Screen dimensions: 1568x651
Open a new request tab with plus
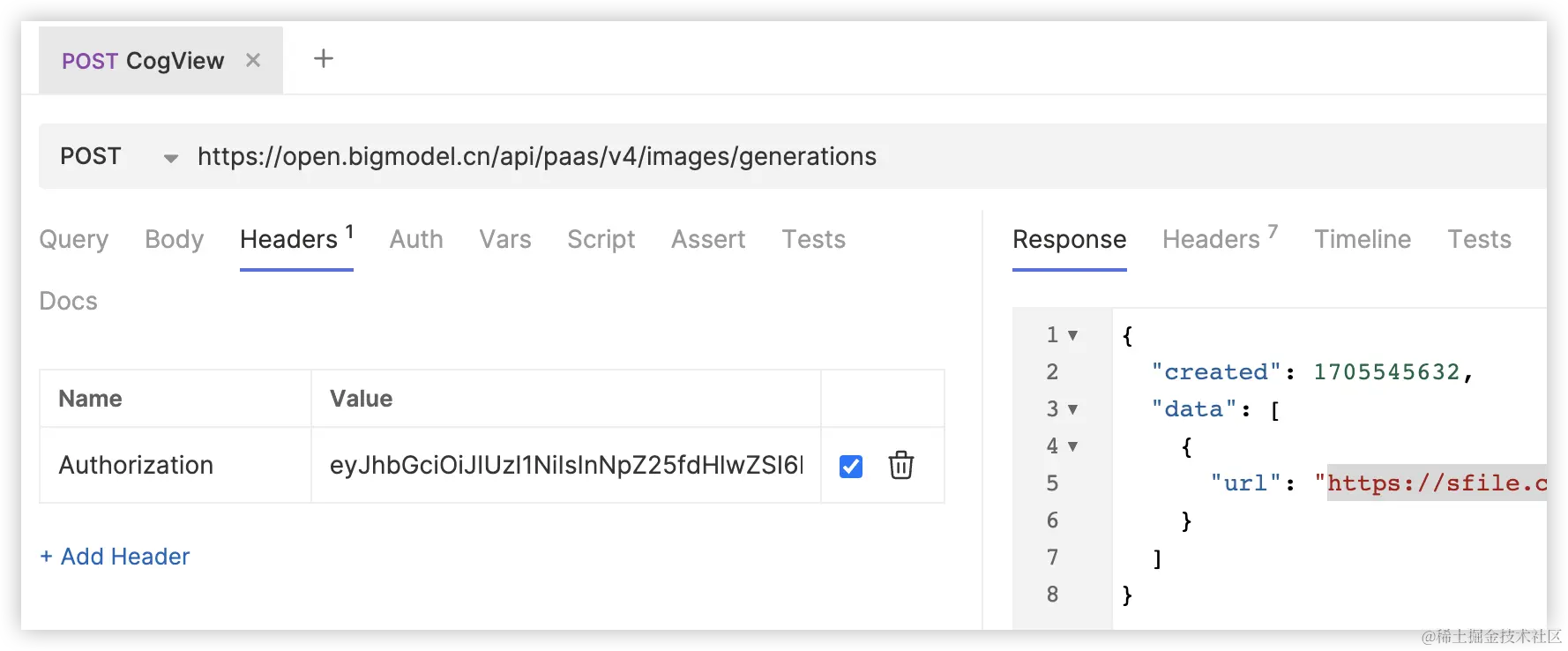coord(324,59)
